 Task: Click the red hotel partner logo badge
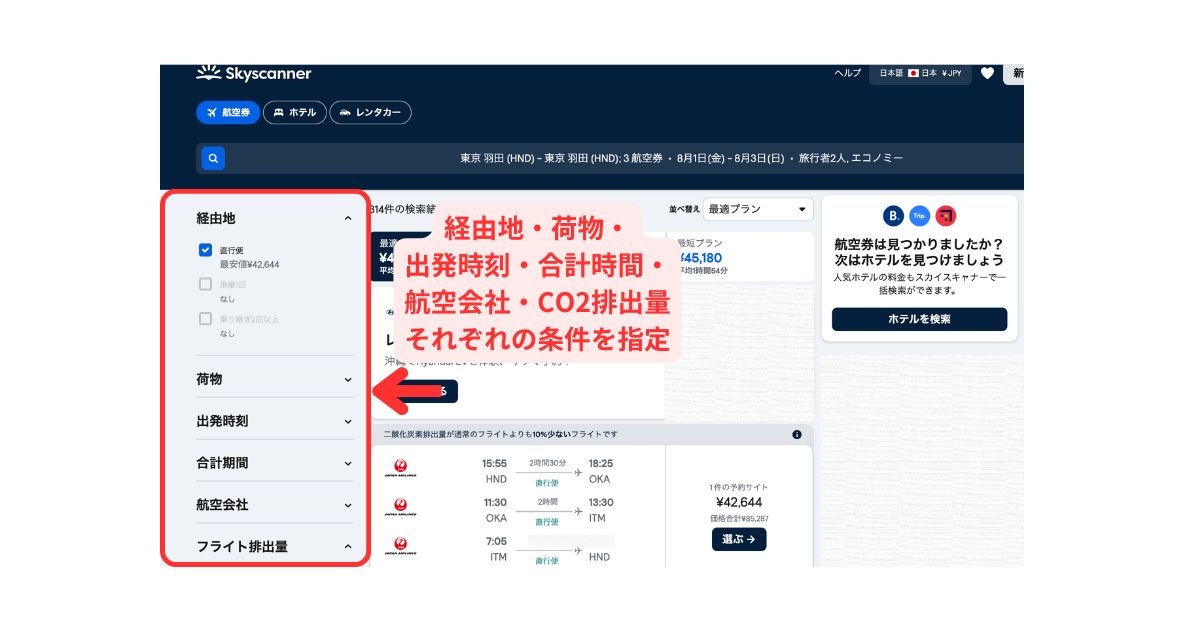pos(946,215)
